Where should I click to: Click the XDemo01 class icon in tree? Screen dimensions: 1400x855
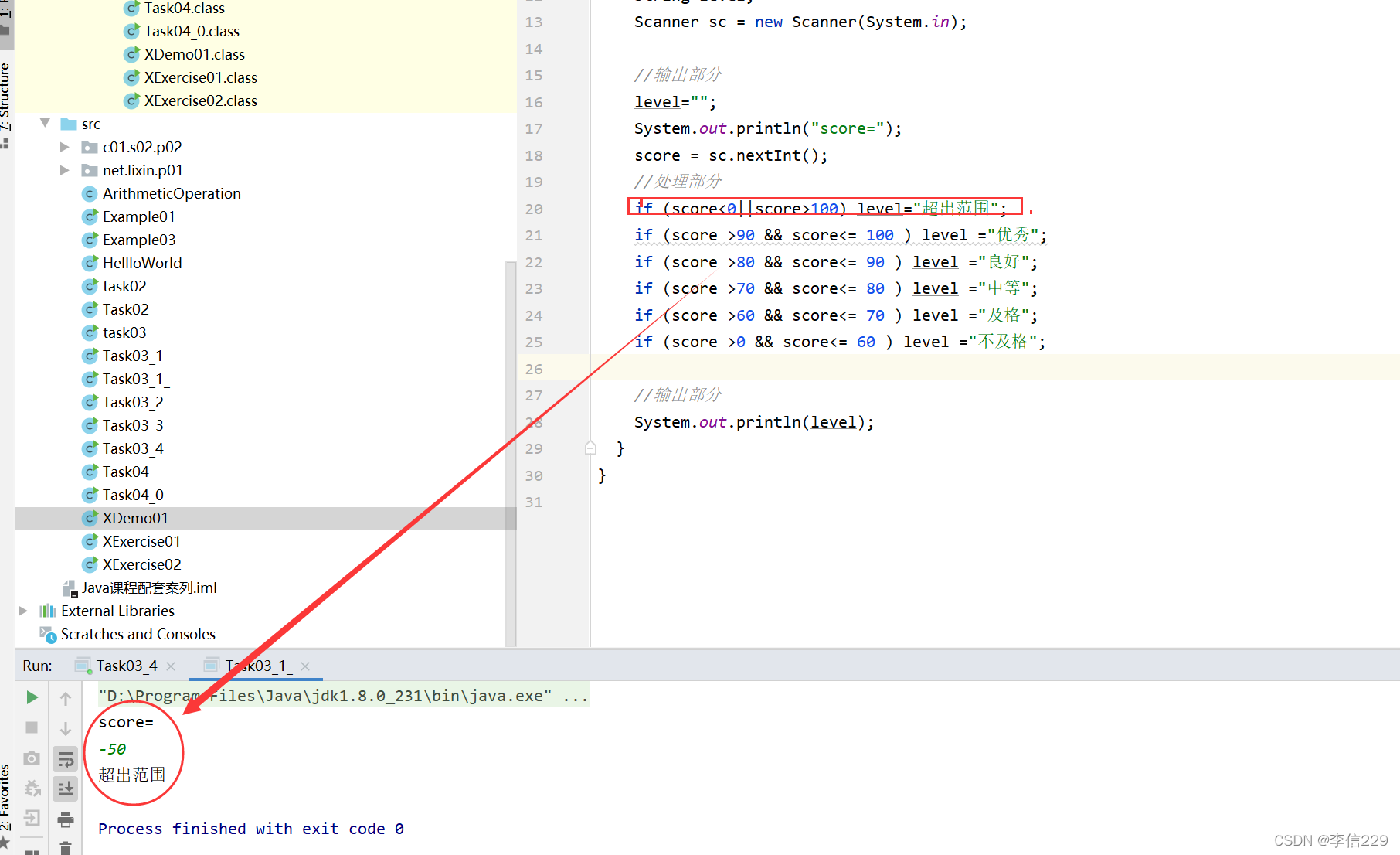click(x=90, y=518)
